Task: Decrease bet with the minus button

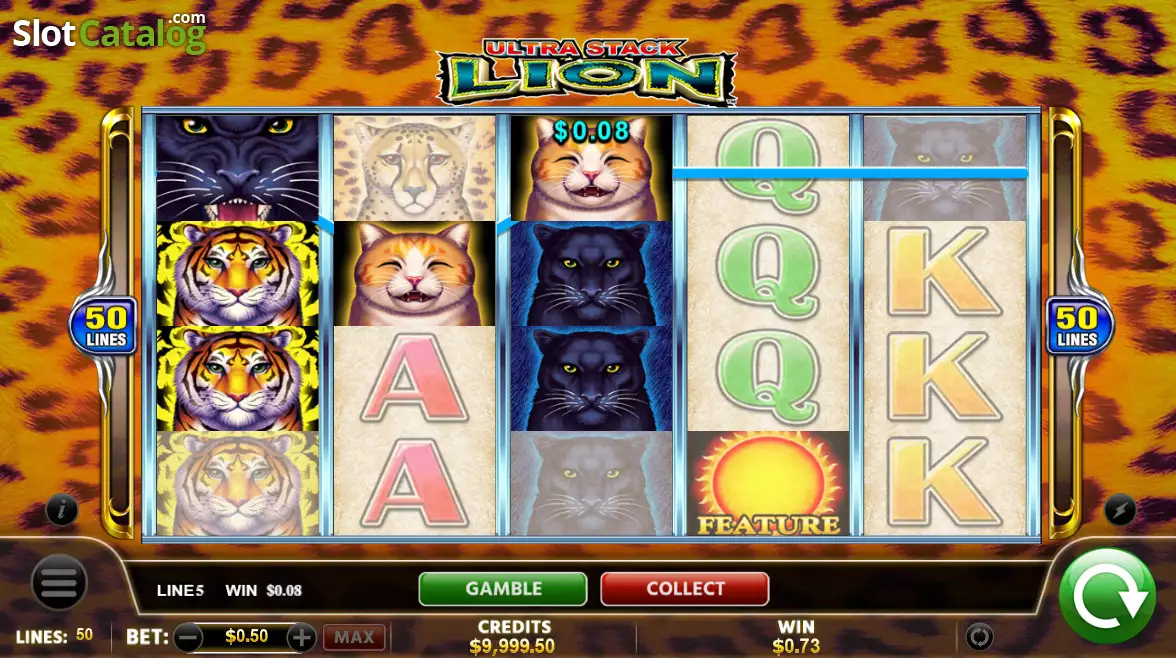Action: click(188, 638)
